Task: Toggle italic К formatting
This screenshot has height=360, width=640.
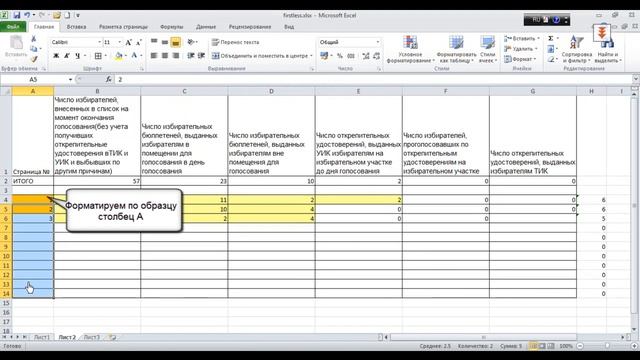Action: click(67, 56)
